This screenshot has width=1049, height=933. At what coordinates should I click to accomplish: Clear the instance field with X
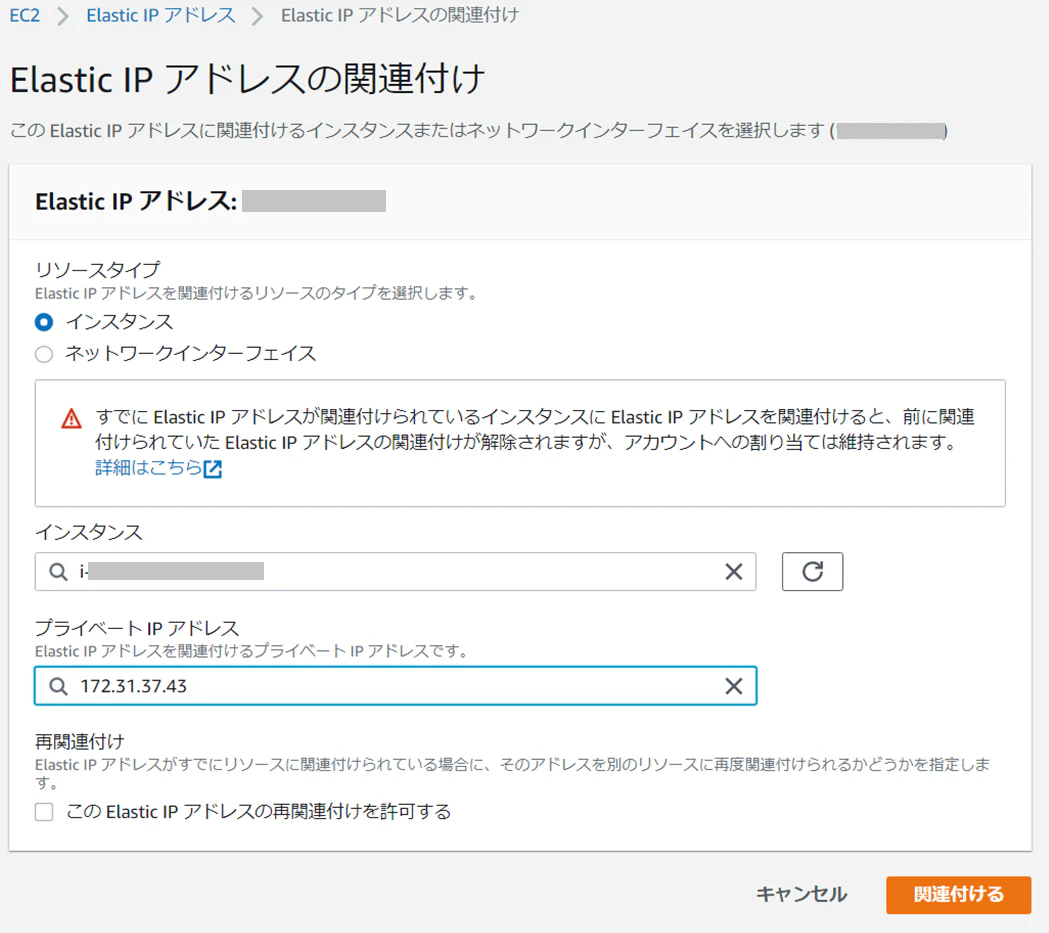coord(734,572)
